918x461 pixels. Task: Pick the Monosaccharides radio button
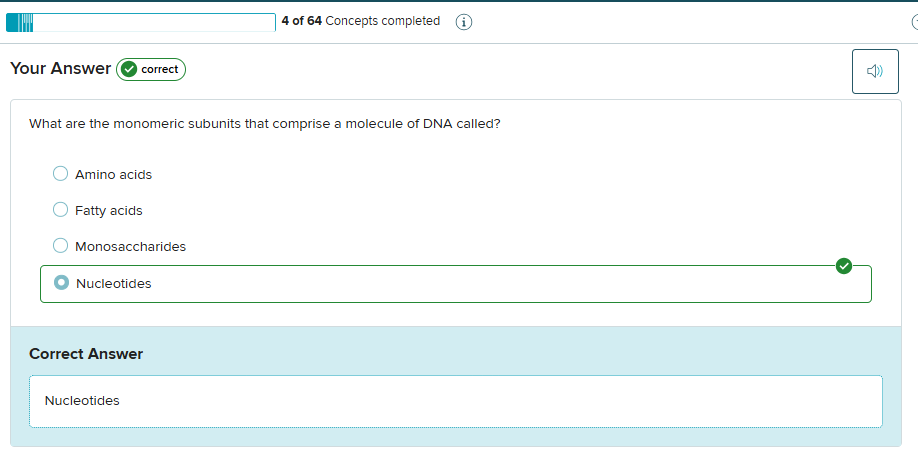click(60, 246)
